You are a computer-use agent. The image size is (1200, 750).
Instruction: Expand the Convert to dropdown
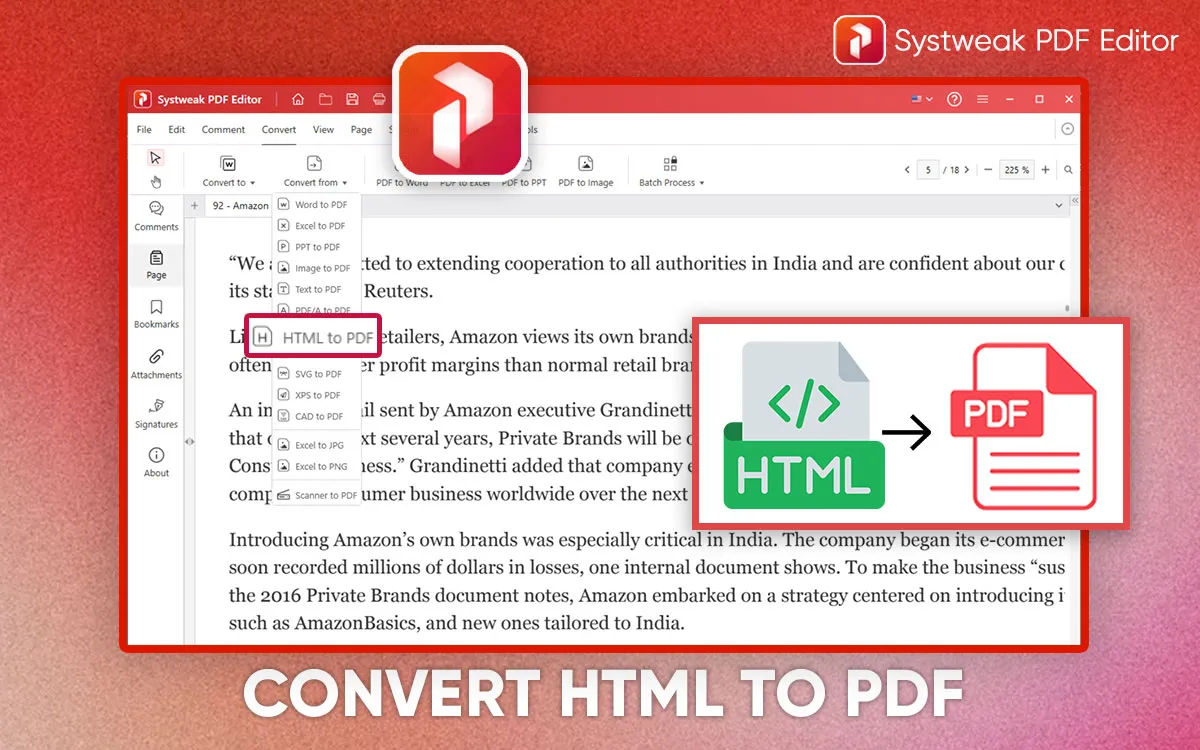tap(229, 170)
